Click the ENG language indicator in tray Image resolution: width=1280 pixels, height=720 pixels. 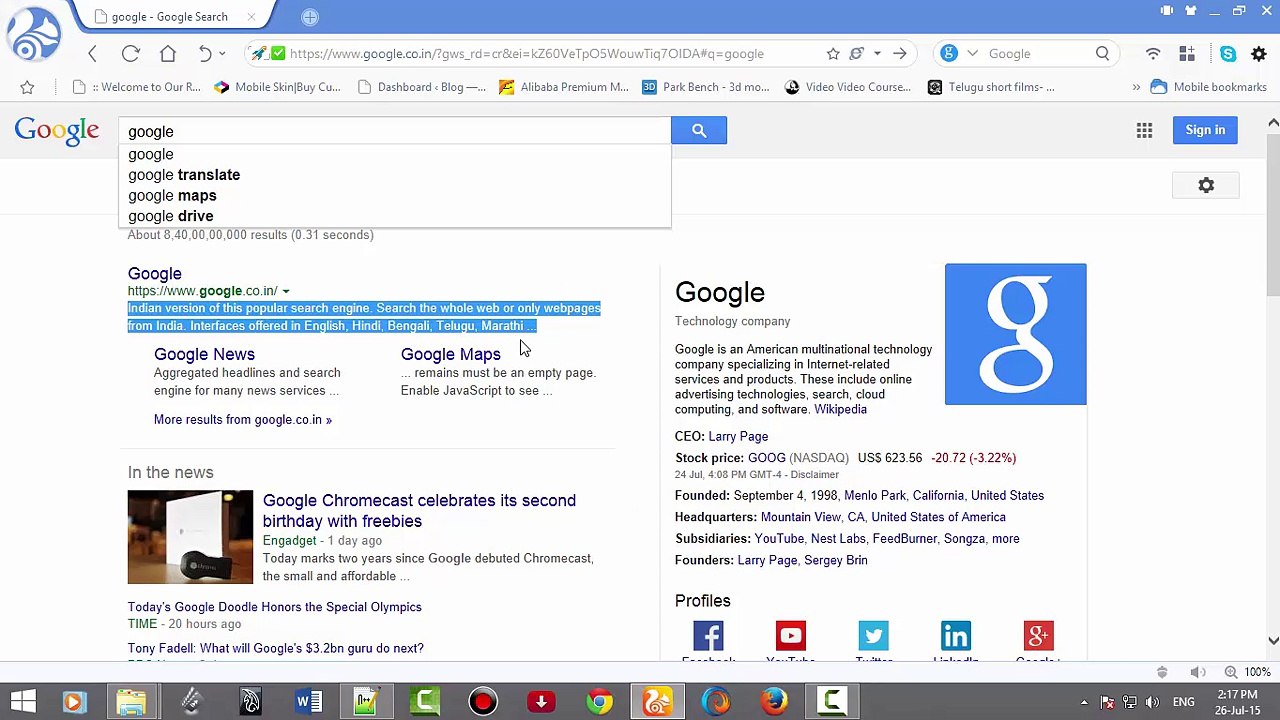(1183, 702)
